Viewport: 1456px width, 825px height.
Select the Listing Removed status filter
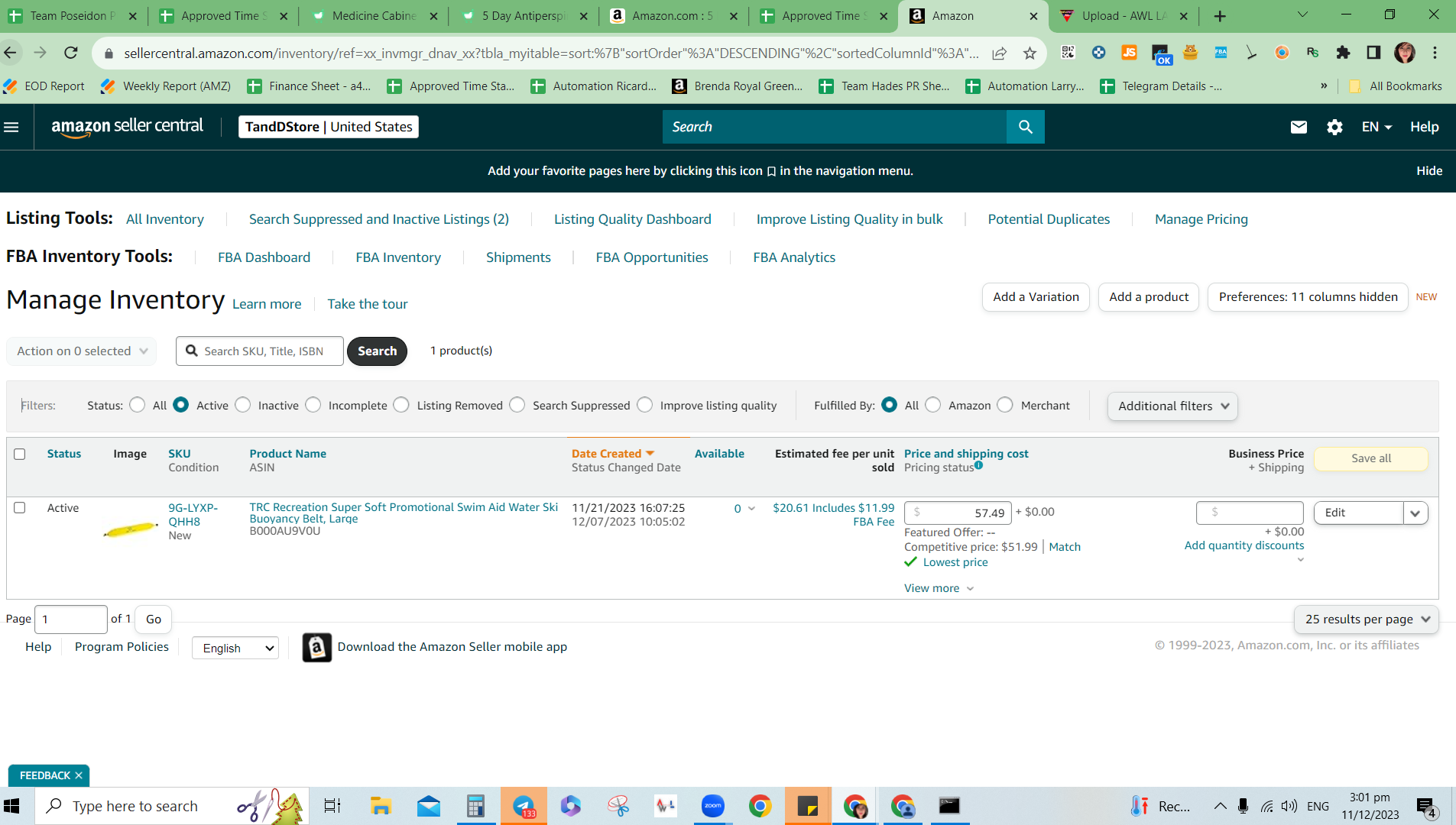pos(402,405)
